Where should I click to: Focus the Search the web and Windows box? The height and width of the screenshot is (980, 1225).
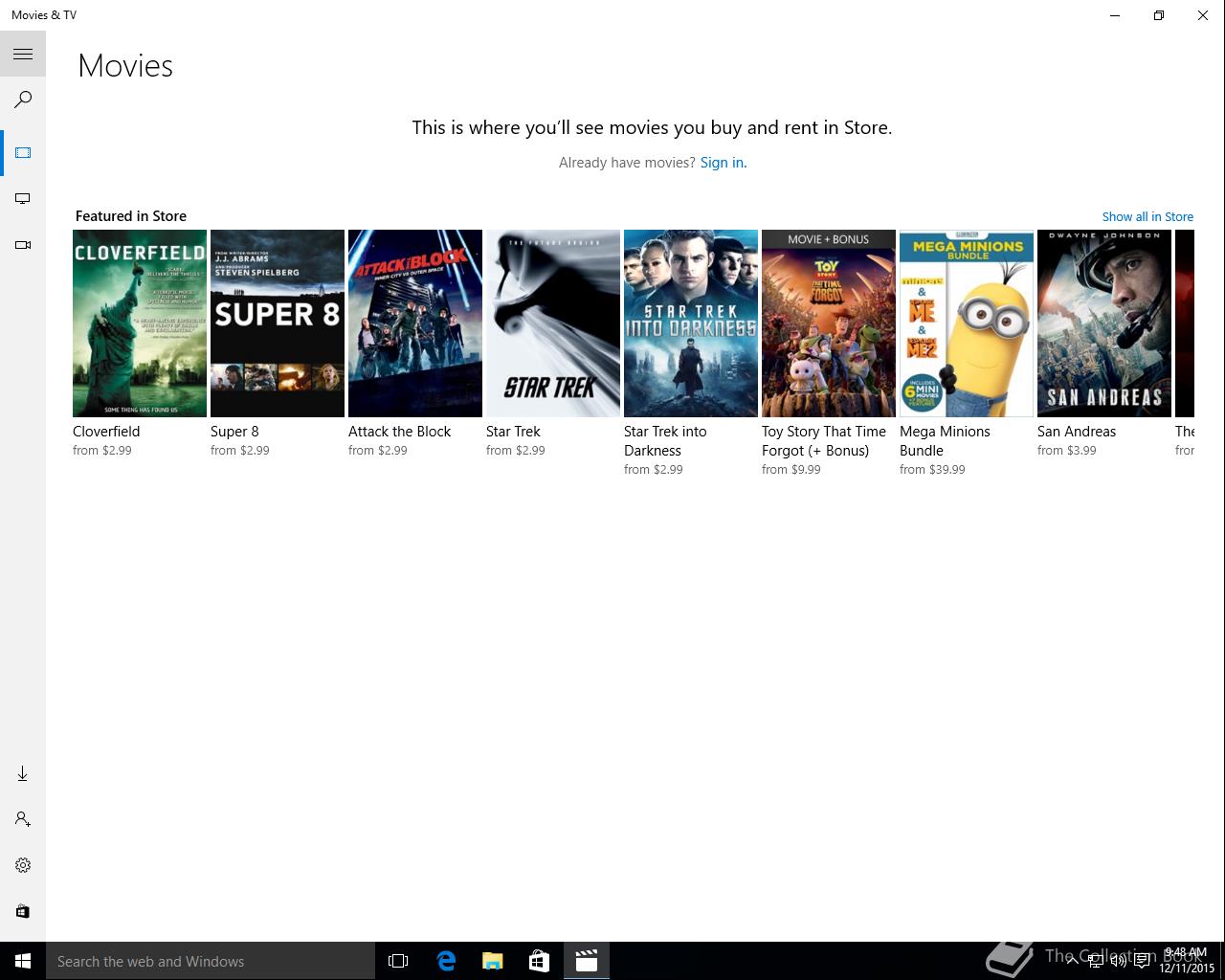click(x=211, y=961)
